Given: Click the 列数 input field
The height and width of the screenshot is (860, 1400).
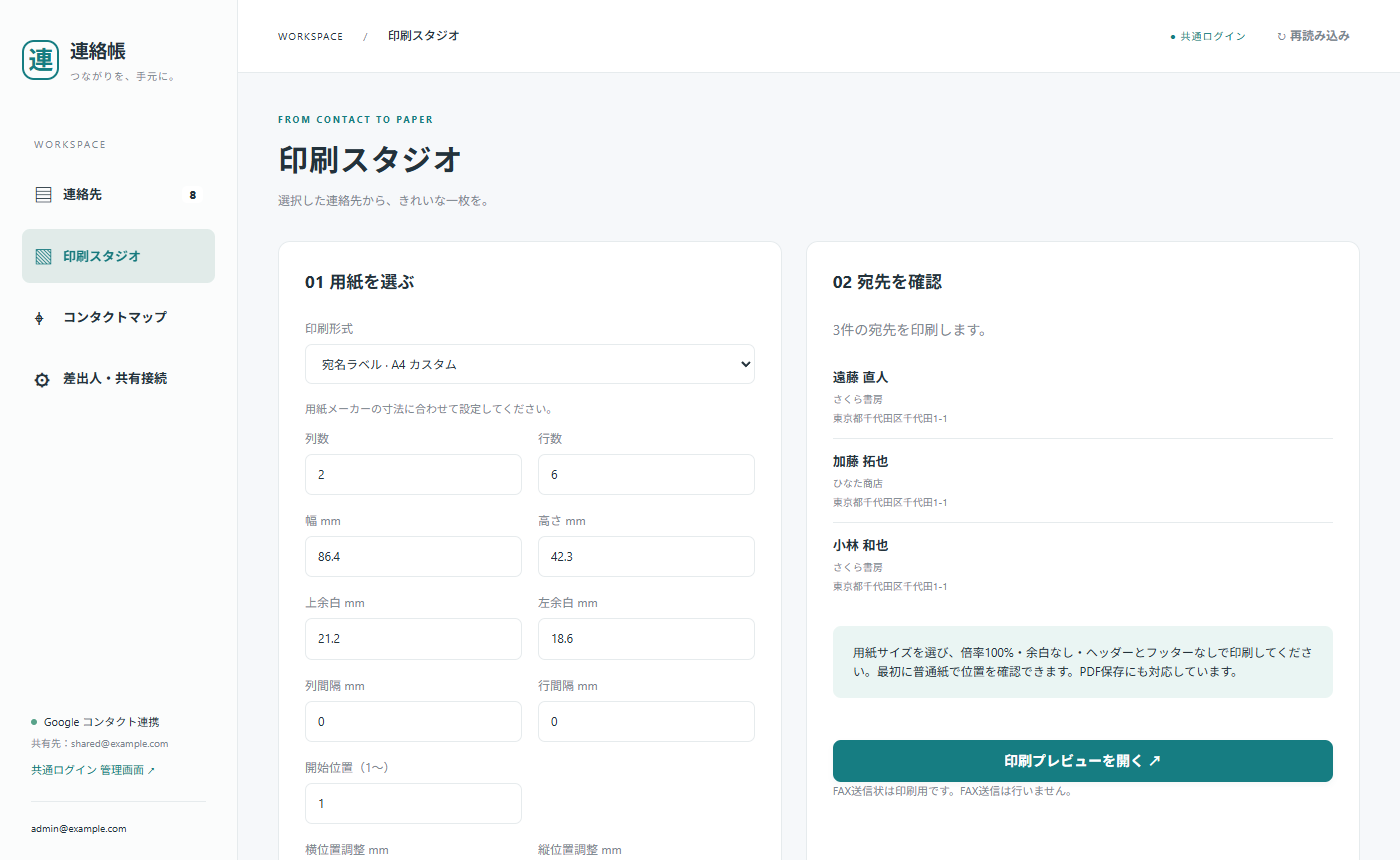Looking at the screenshot, I should click(x=413, y=474).
